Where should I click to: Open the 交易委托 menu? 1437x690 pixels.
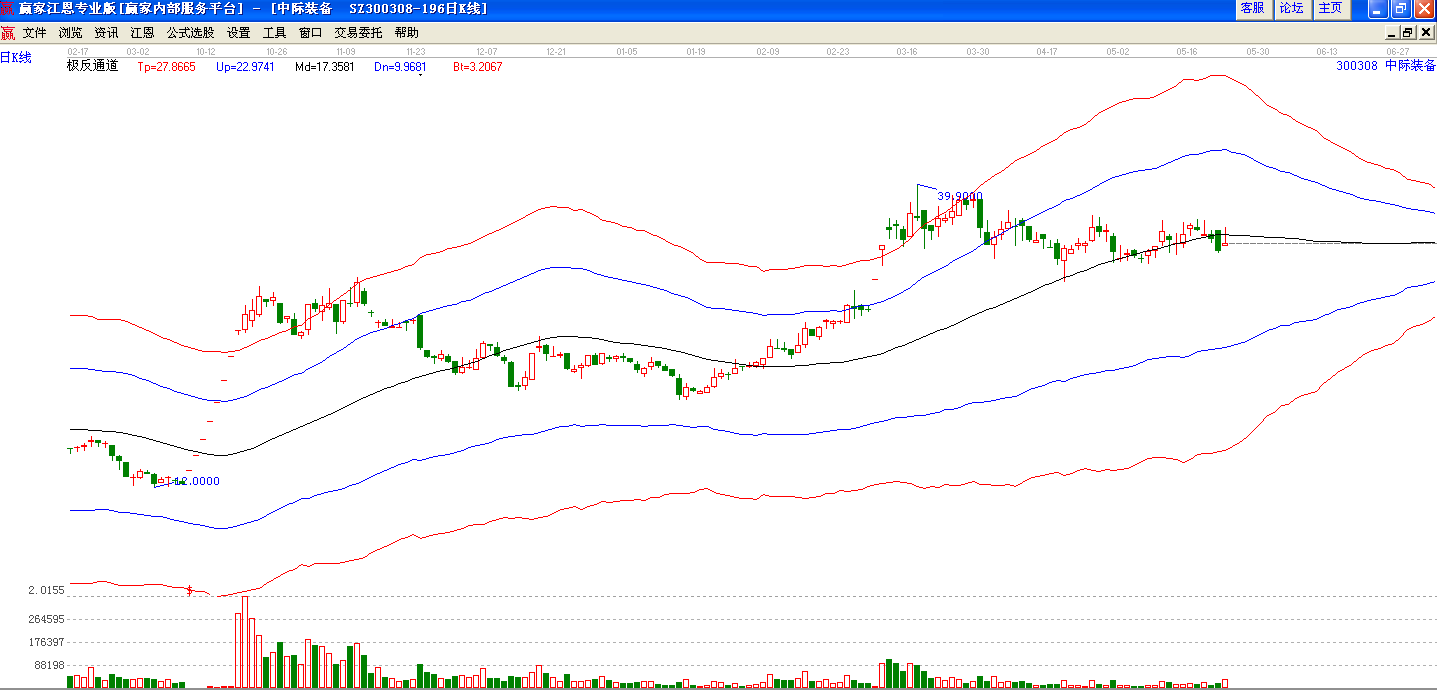359,33
